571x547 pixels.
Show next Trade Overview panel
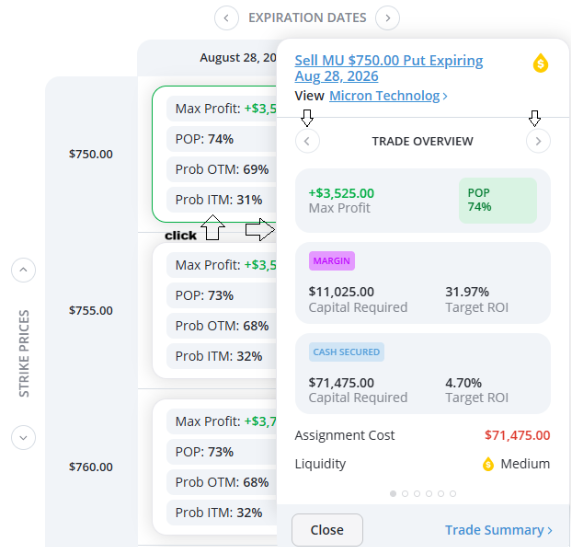538,141
